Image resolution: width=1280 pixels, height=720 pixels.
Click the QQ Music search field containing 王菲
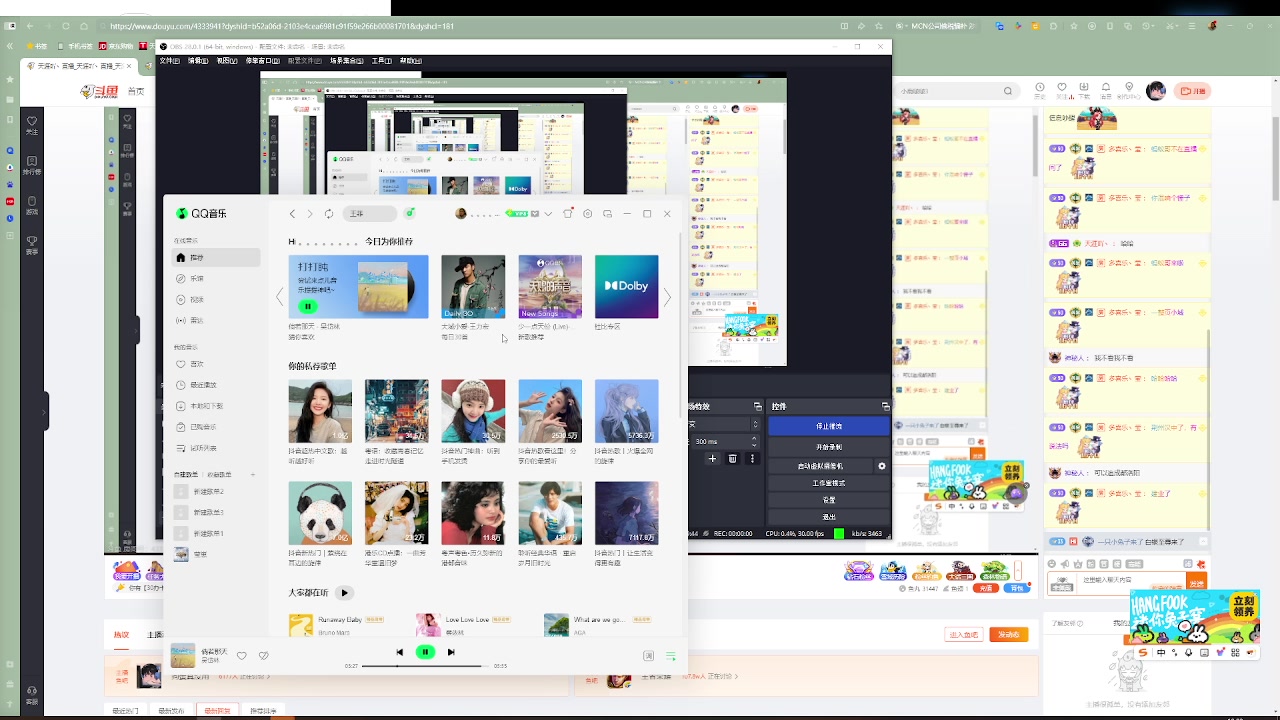370,214
